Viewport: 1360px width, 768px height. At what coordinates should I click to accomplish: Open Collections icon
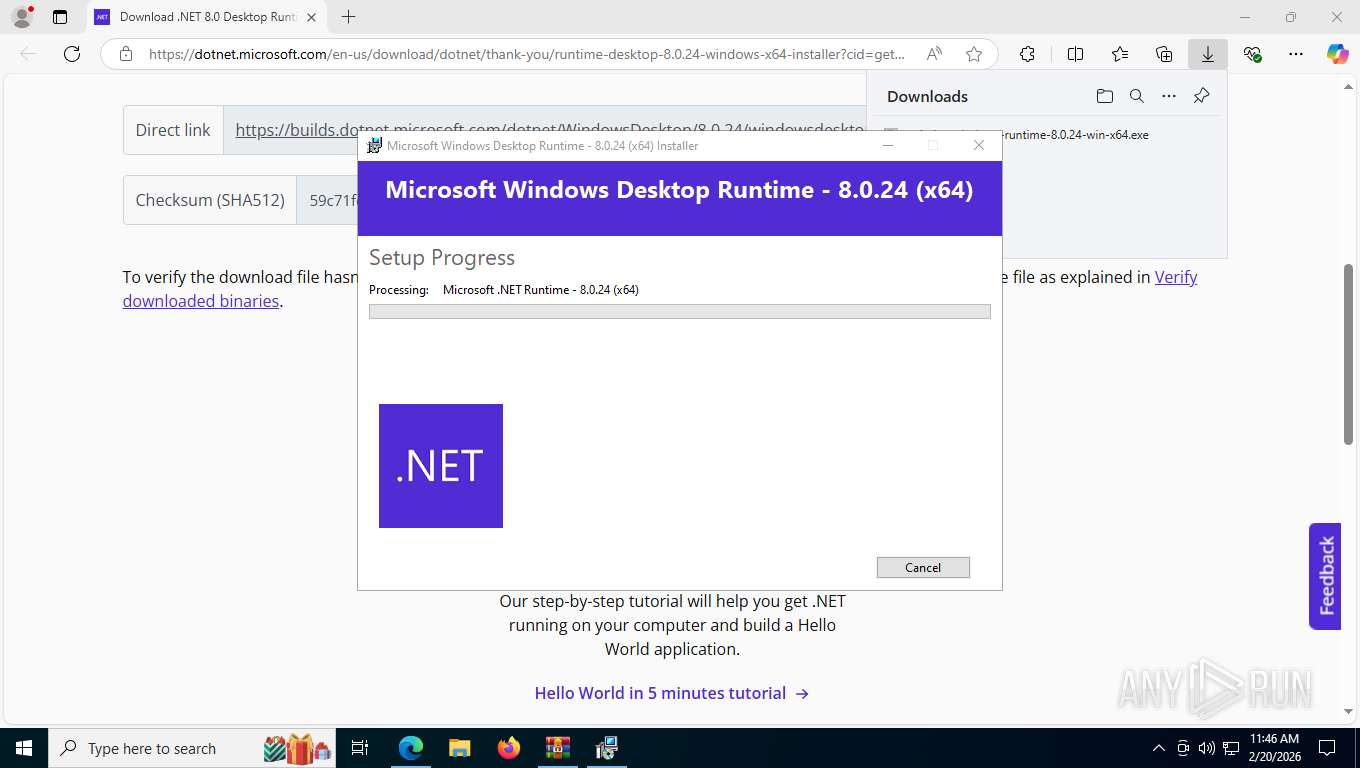click(x=1164, y=55)
